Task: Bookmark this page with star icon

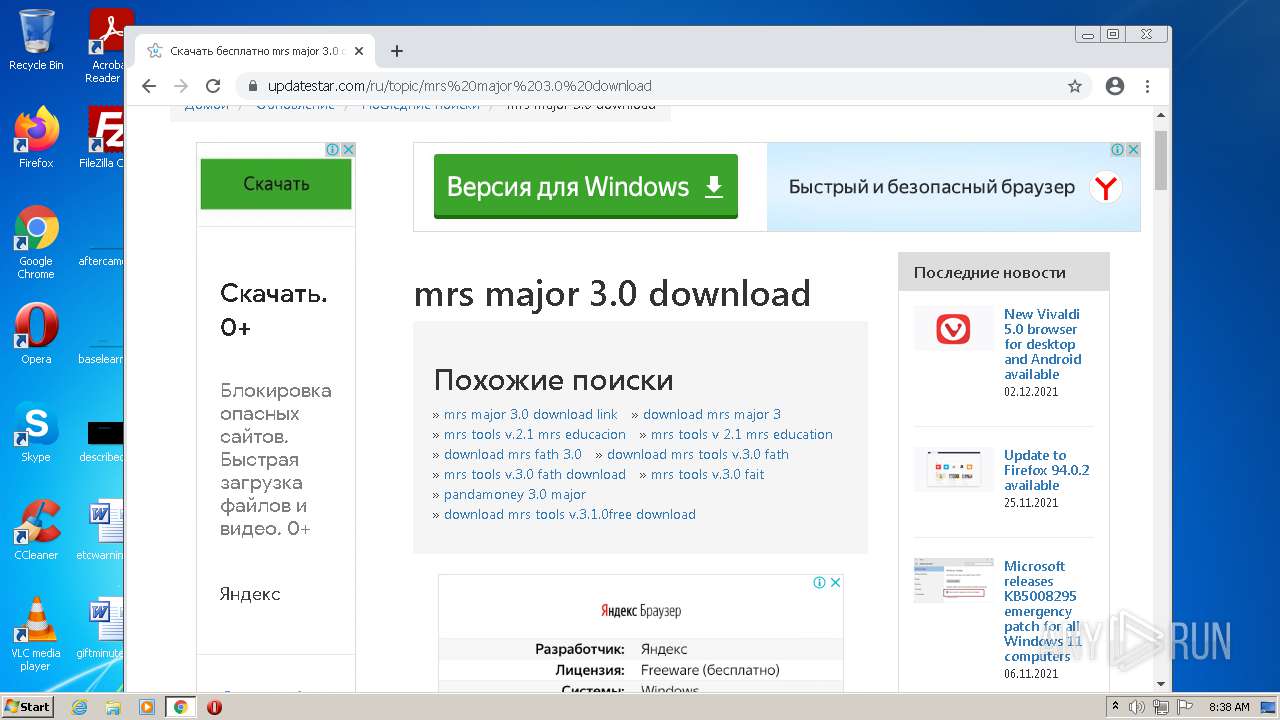Action: [x=1075, y=86]
